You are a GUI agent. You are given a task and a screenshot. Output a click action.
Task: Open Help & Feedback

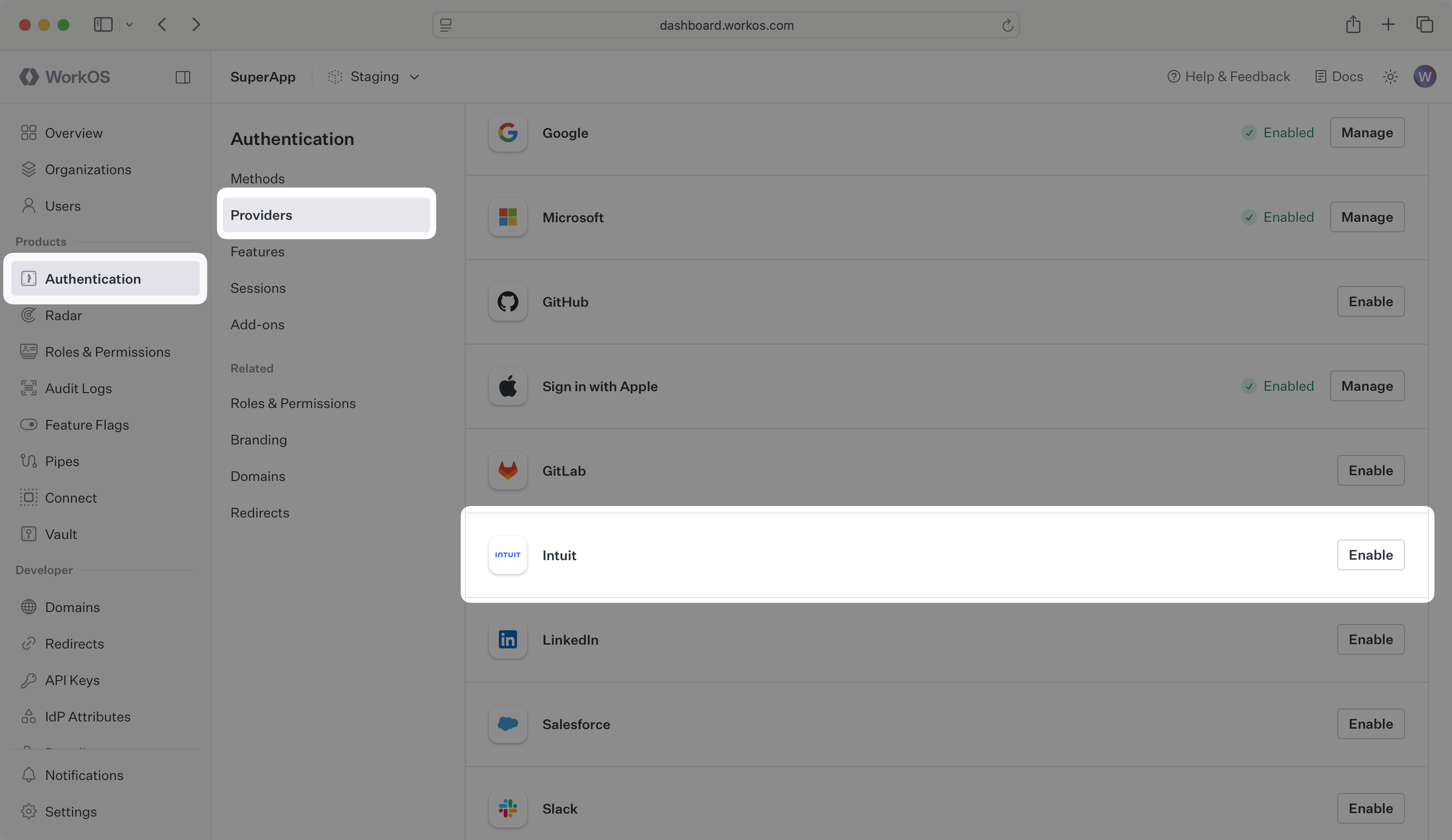click(x=1228, y=76)
